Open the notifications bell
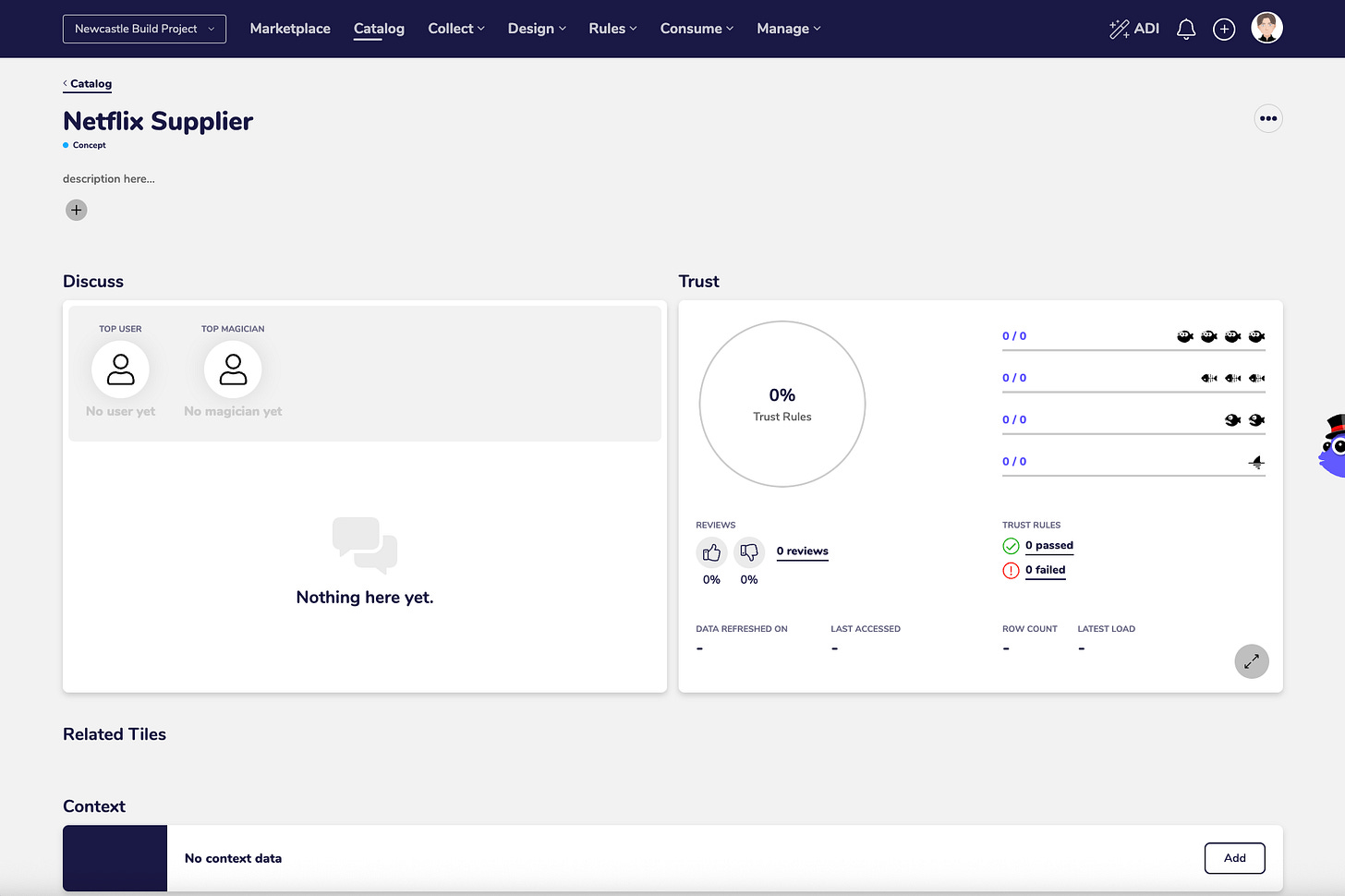The width and height of the screenshot is (1345, 896). [x=1186, y=30]
